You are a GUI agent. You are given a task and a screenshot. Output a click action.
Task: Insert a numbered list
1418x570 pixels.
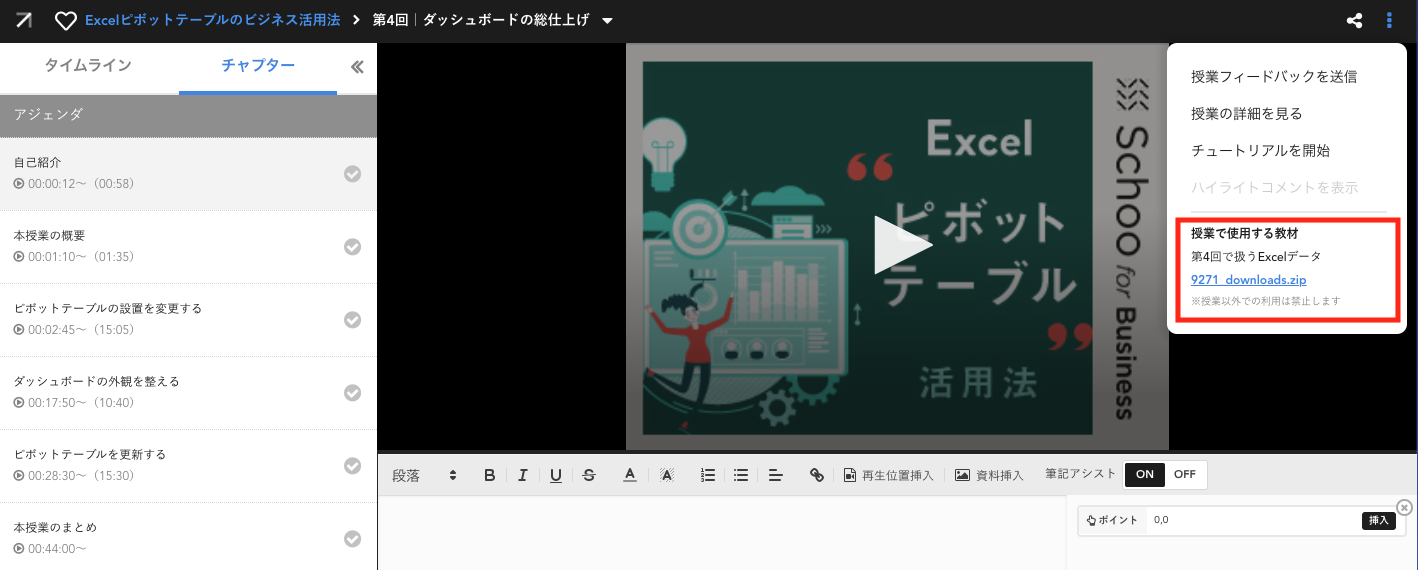(708, 475)
